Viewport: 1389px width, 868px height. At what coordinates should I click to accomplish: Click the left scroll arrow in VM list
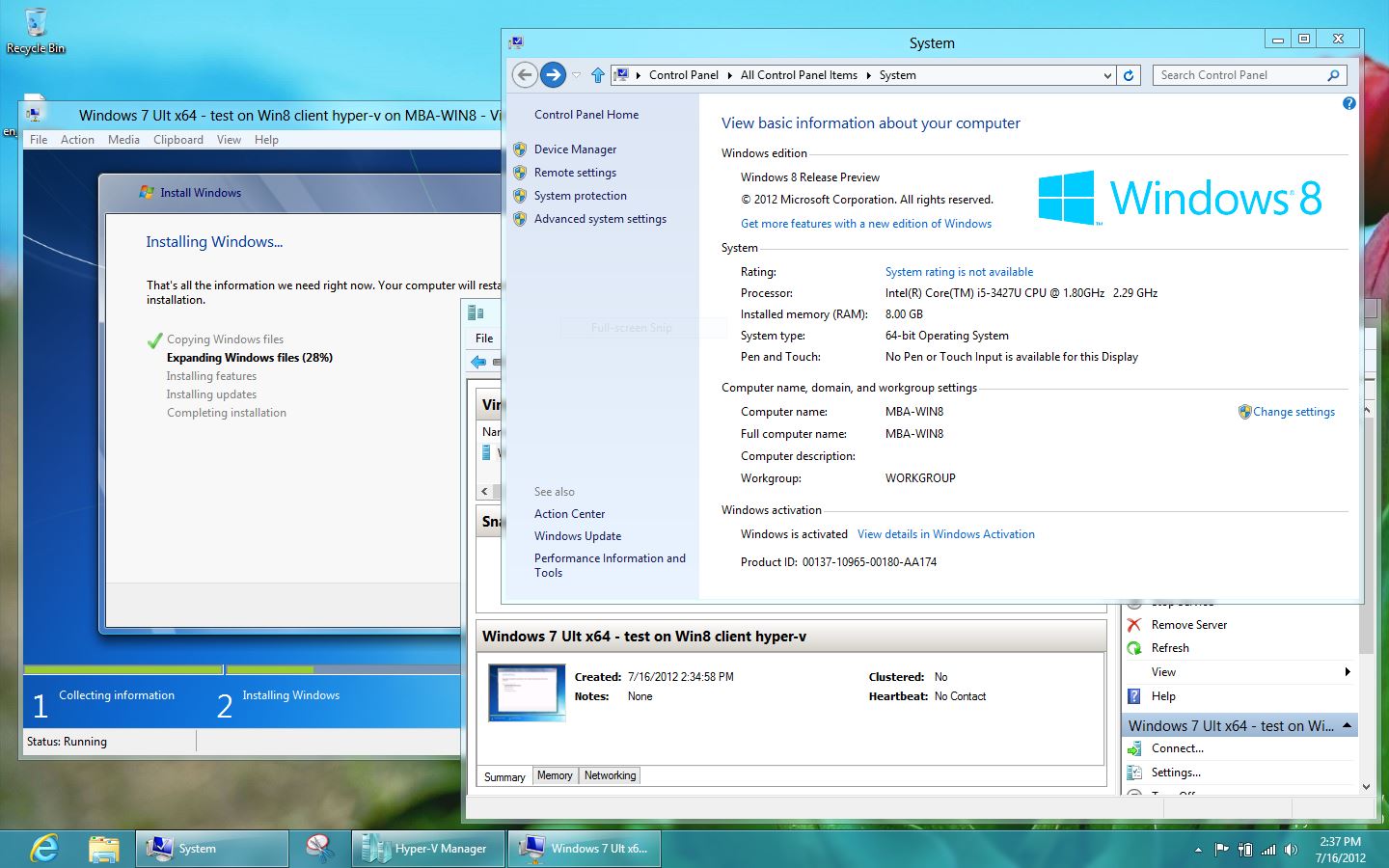click(x=484, y=492)
